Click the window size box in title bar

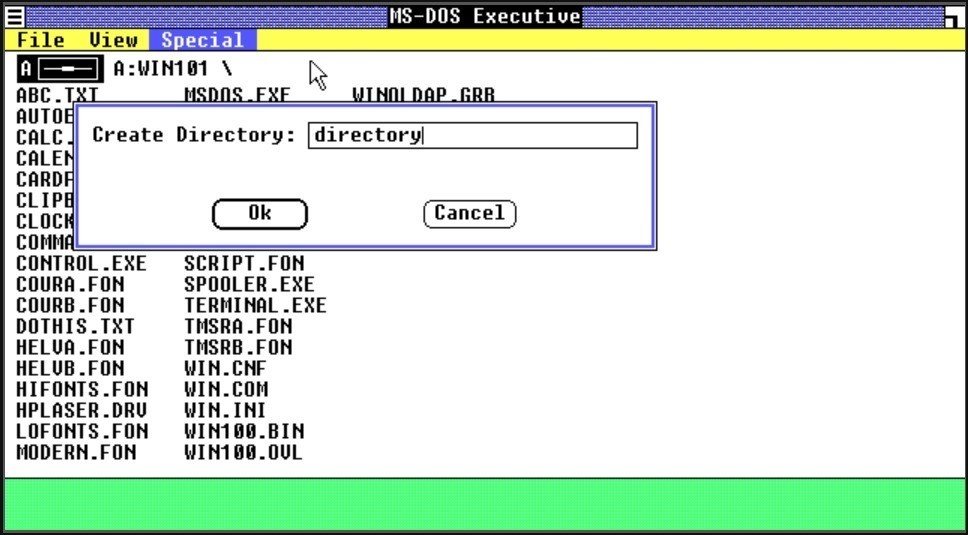(953, 17)
